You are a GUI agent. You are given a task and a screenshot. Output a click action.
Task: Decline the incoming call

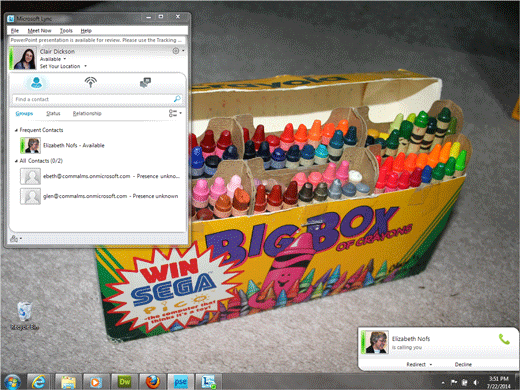click(x=463, y=364)
